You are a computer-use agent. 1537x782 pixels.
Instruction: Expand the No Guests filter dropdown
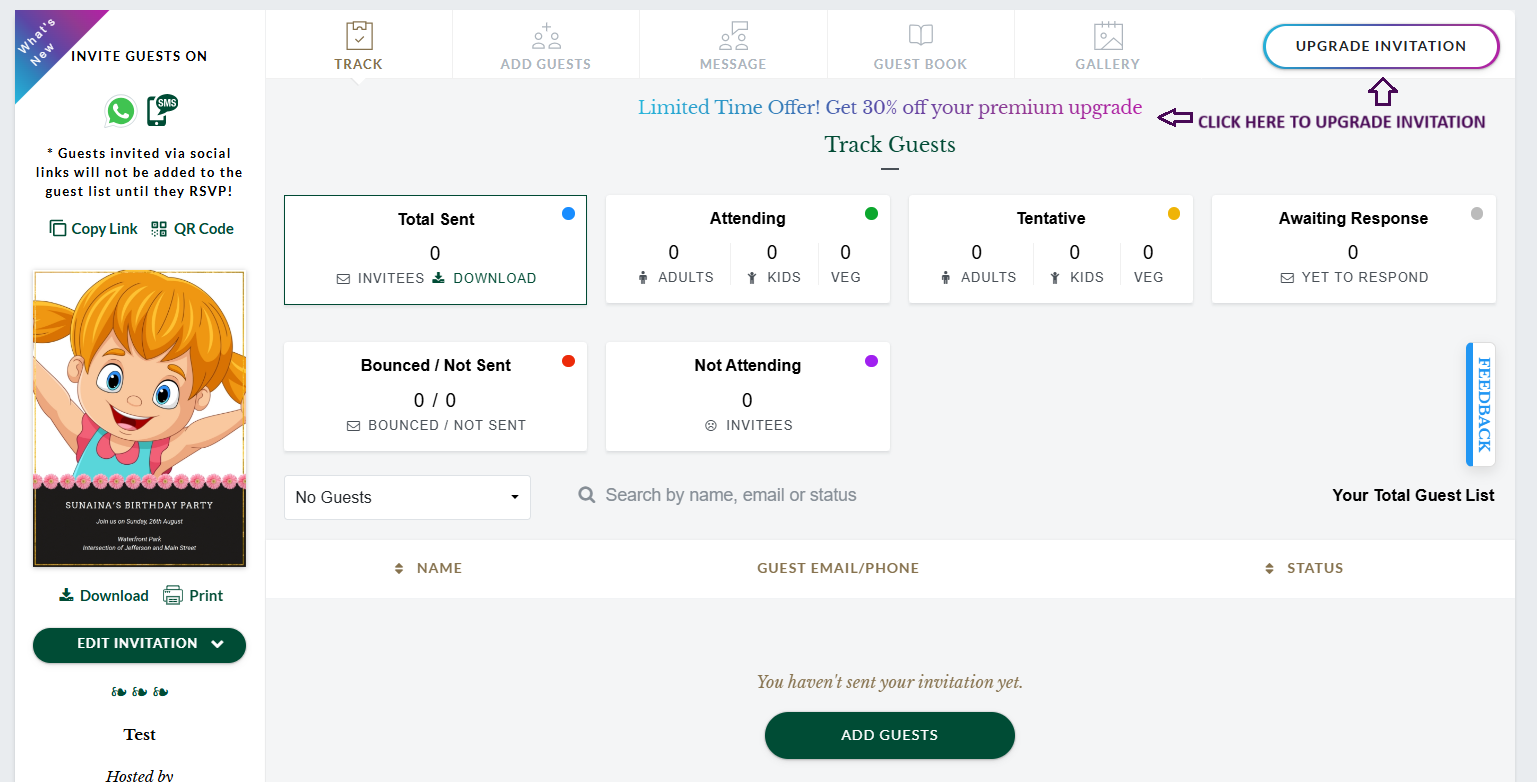[407, 498]
